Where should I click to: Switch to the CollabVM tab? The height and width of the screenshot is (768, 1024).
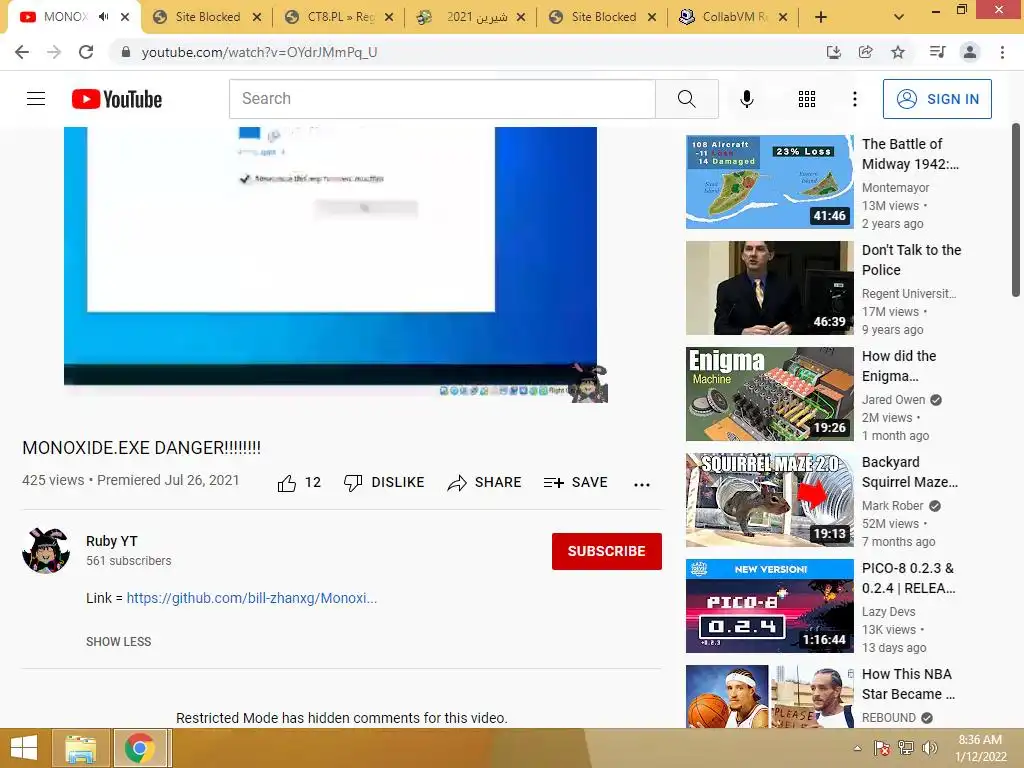tap(734, 17)
